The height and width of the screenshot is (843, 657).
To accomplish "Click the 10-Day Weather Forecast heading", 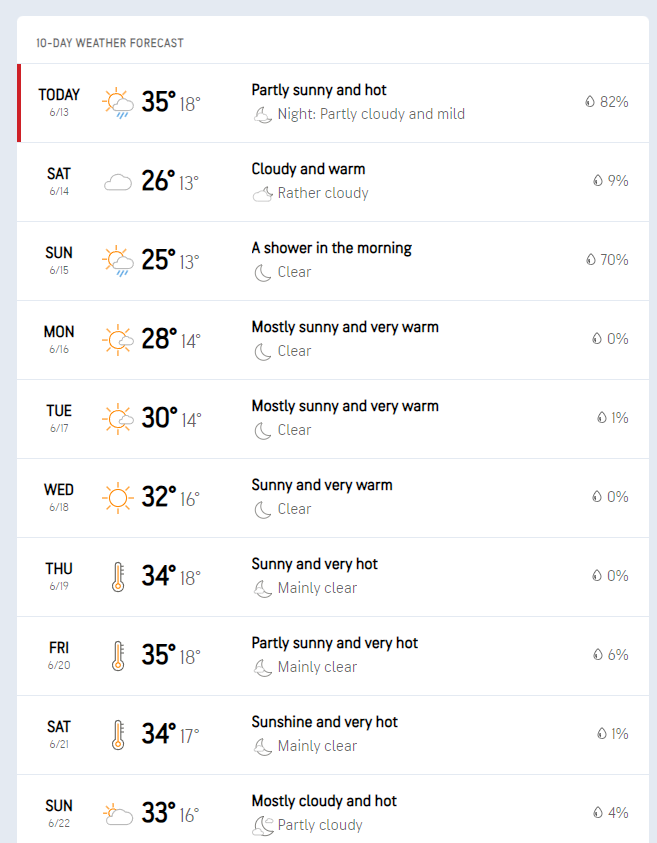I will tap(110, 43).
